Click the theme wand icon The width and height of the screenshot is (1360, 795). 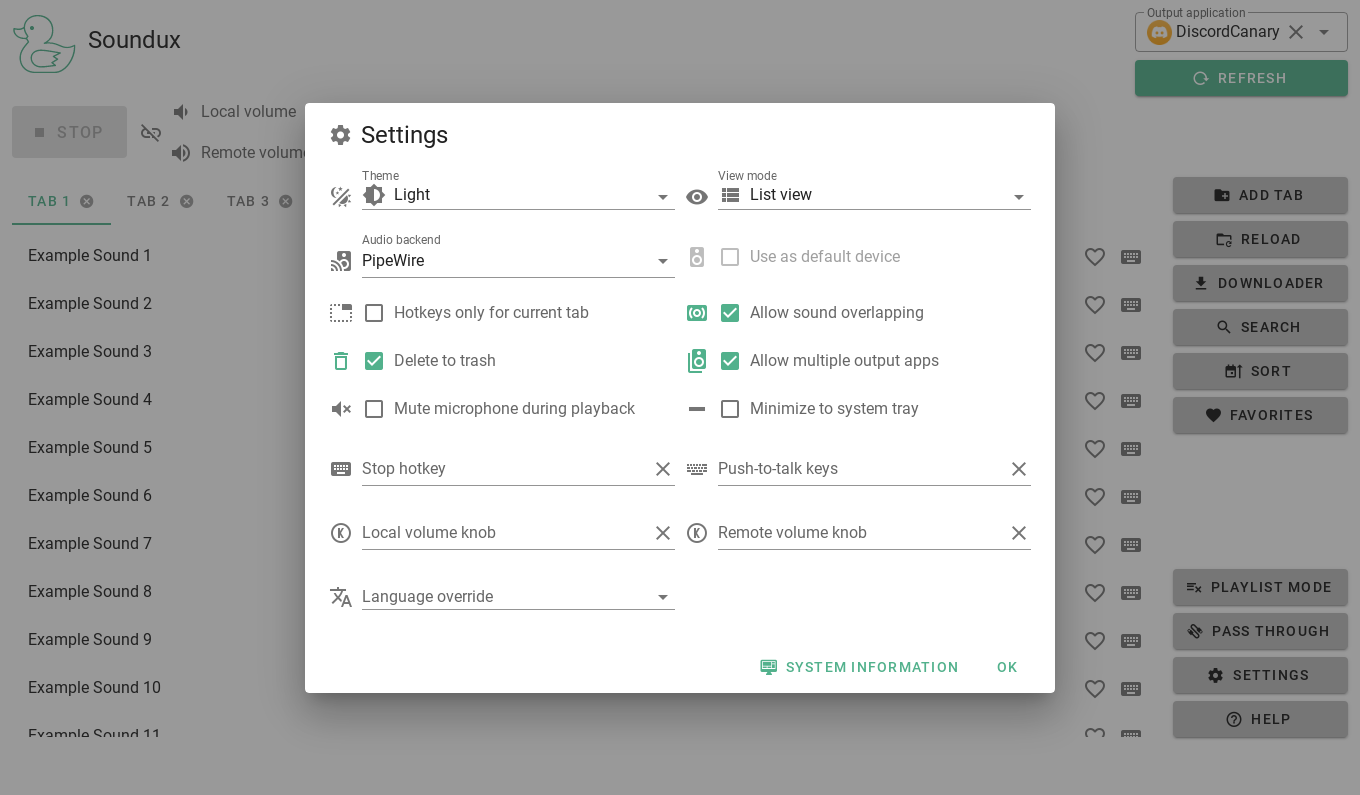341,196
